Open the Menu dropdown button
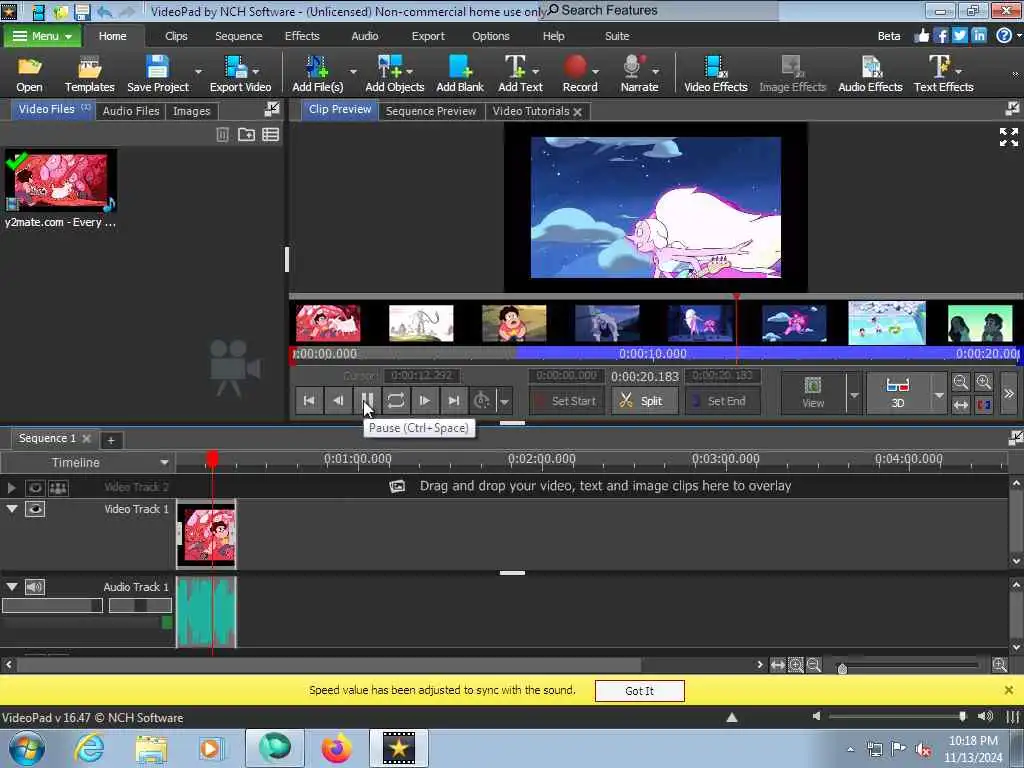Image resolution: width=1024 pixels, height=768 pixels. coord(42,36)
